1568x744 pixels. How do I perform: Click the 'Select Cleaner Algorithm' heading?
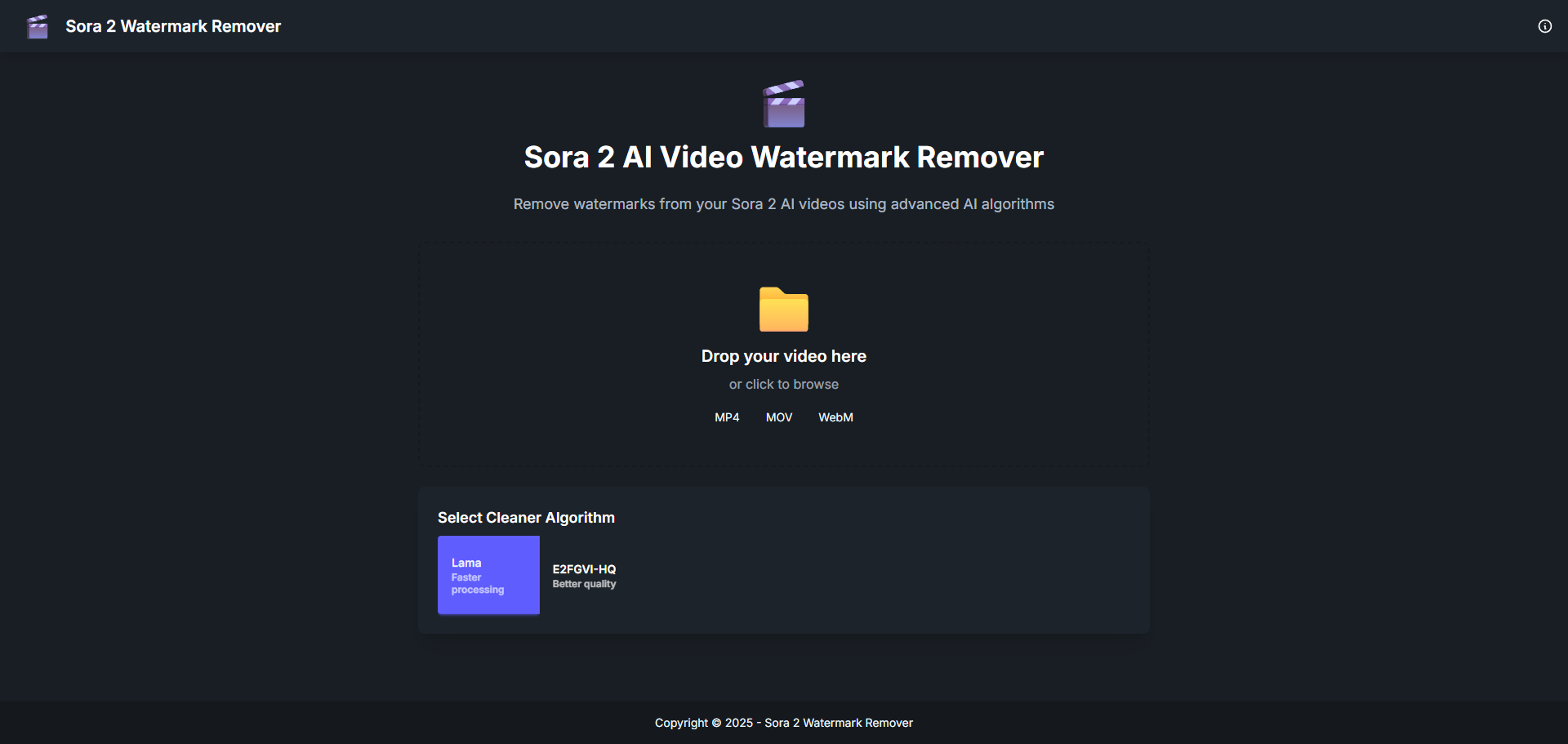[526, 518]
